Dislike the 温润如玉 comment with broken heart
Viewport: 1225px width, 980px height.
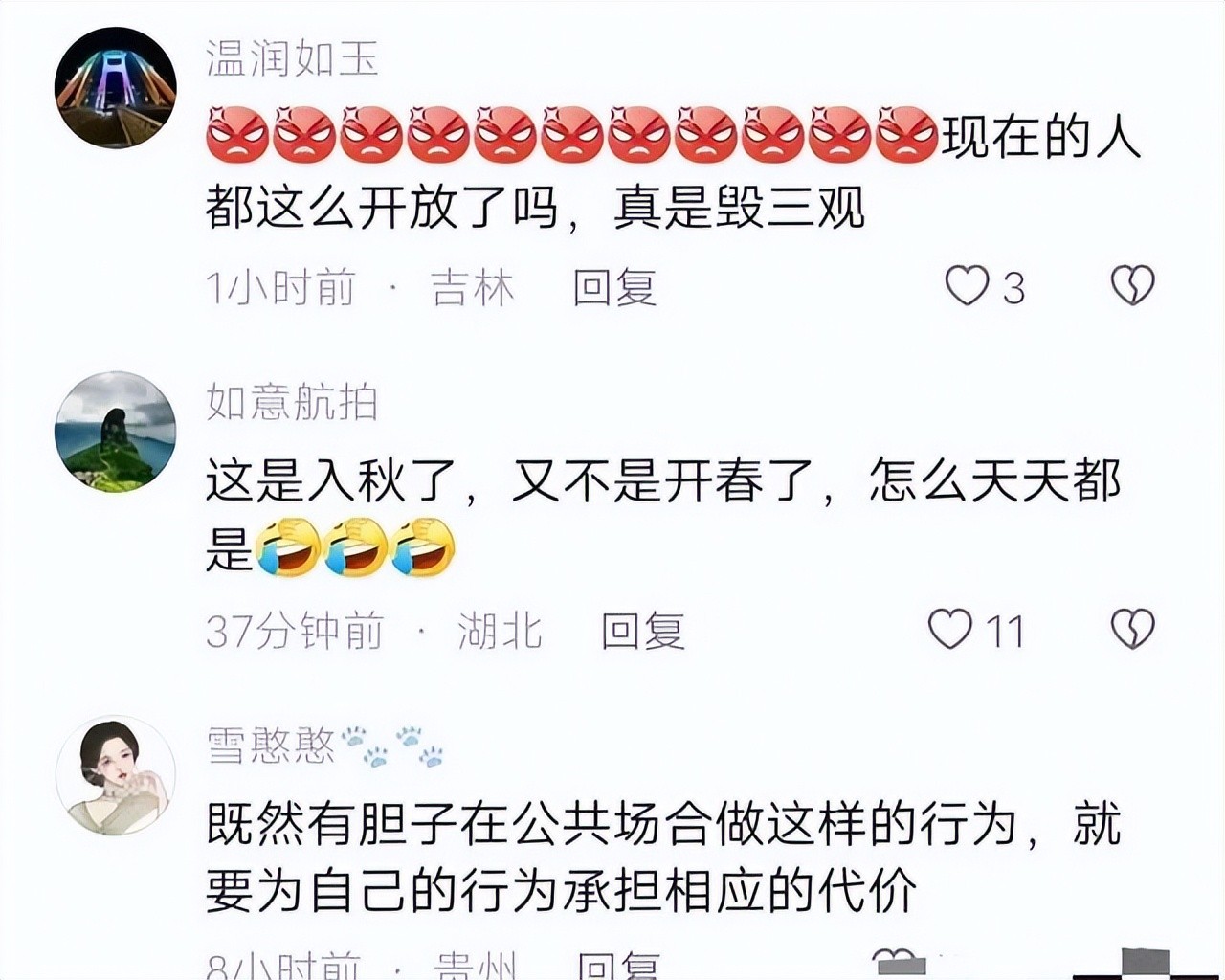coord(1133,286)
